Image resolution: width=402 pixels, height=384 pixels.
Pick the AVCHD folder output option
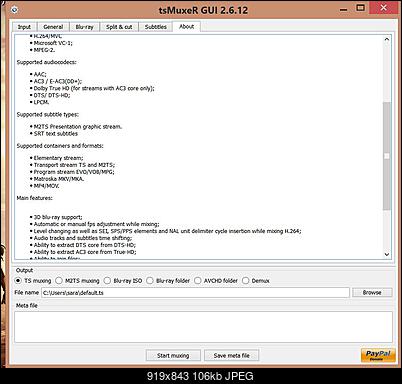(x=216, y=281)
